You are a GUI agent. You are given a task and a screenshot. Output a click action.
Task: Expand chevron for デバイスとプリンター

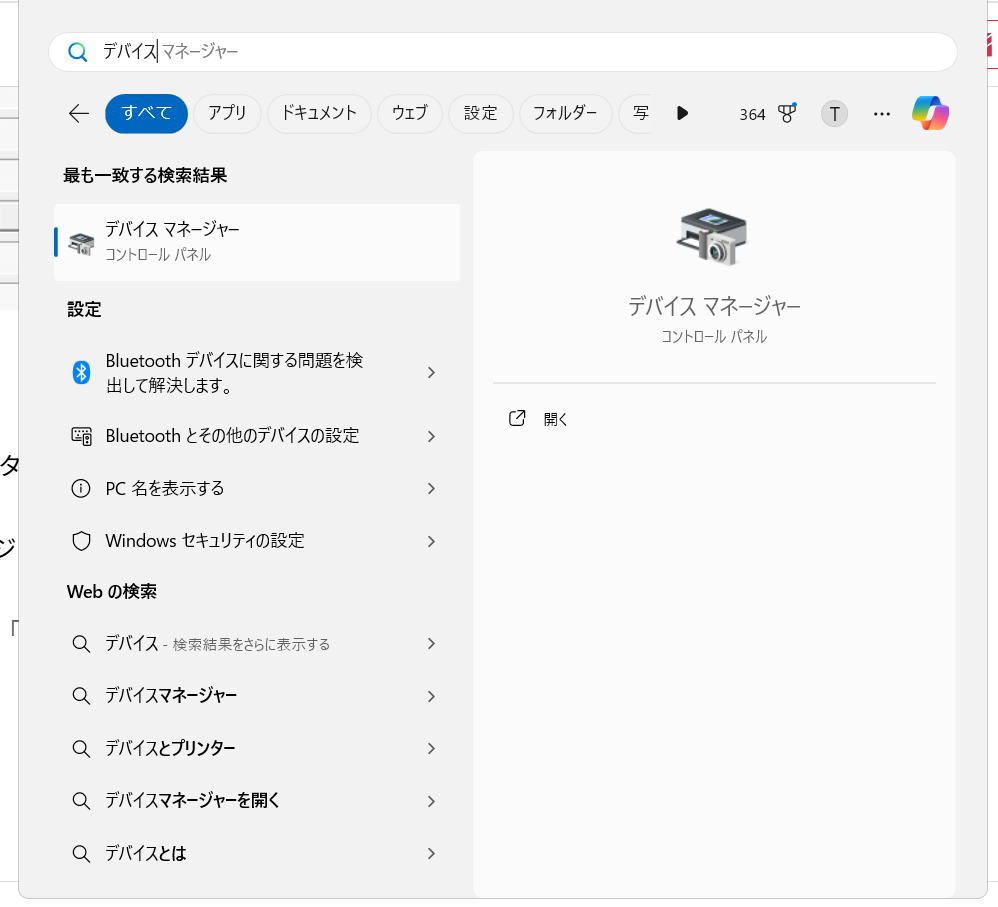(432, 749)
